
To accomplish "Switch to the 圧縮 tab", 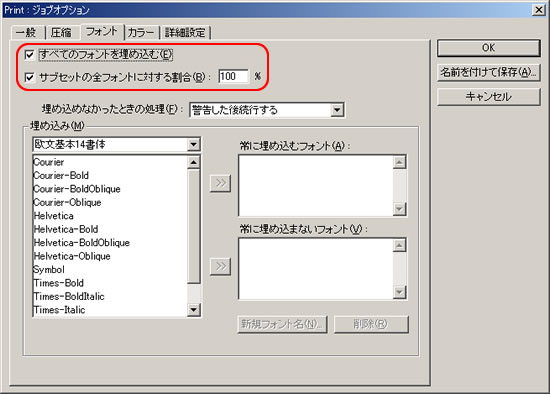I will click(x=61, y=33).
